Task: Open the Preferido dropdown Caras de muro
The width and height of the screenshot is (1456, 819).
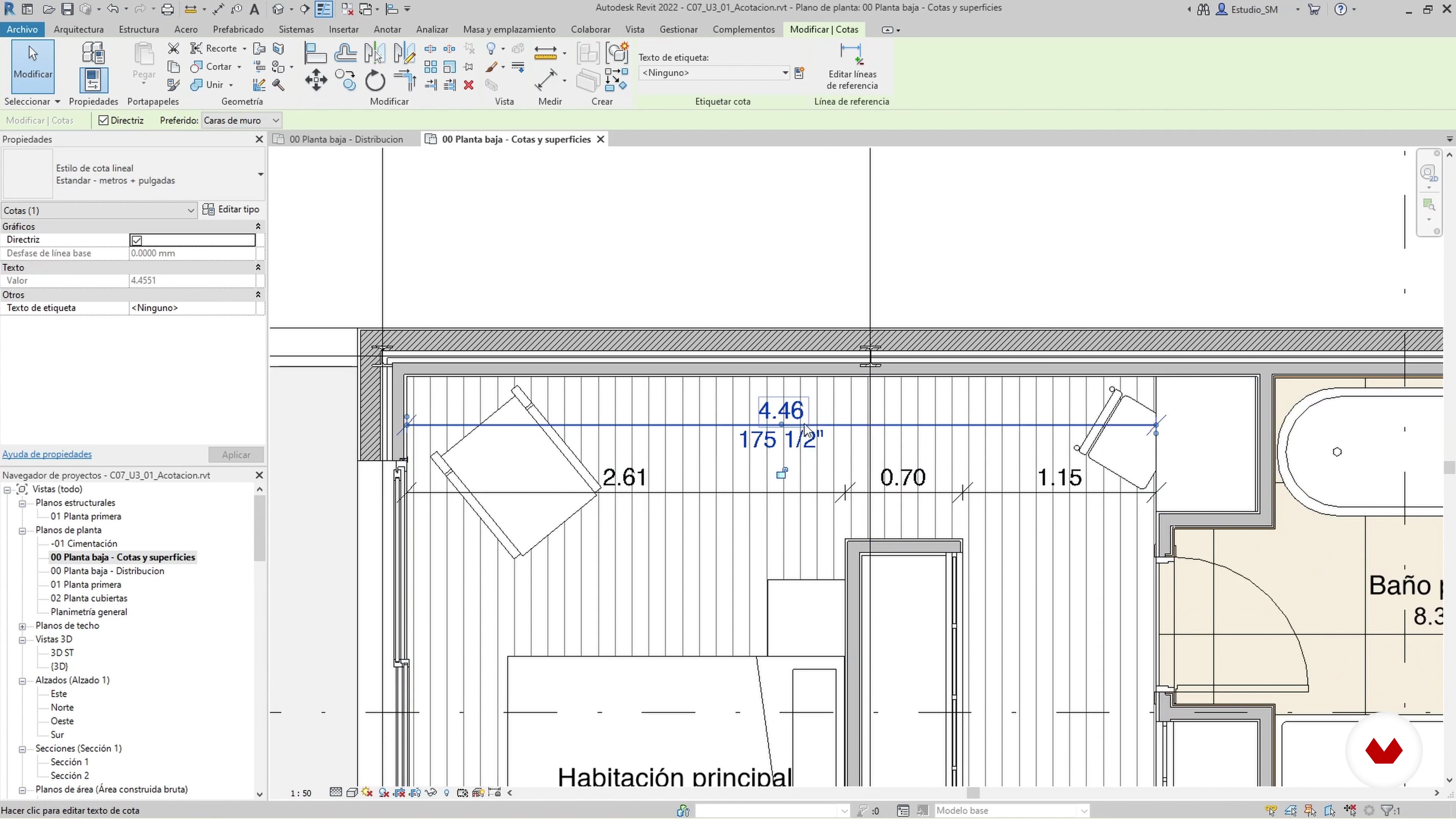Action: click(242, 121)
